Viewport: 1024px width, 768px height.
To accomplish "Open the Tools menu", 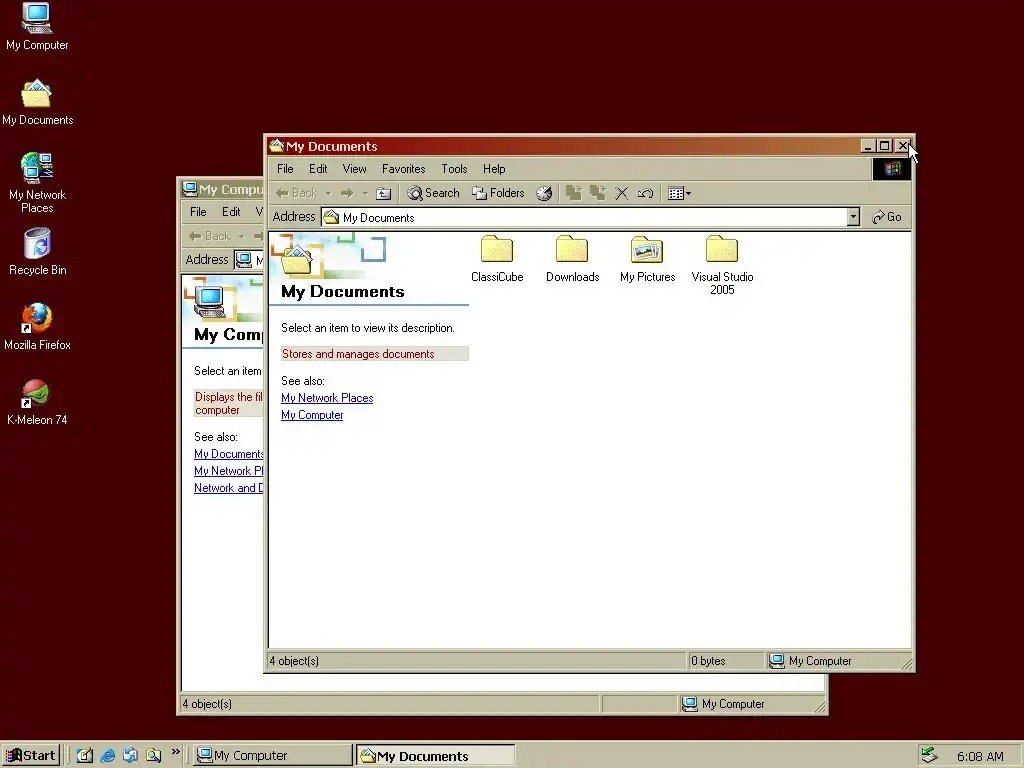I will click(455, 169).
